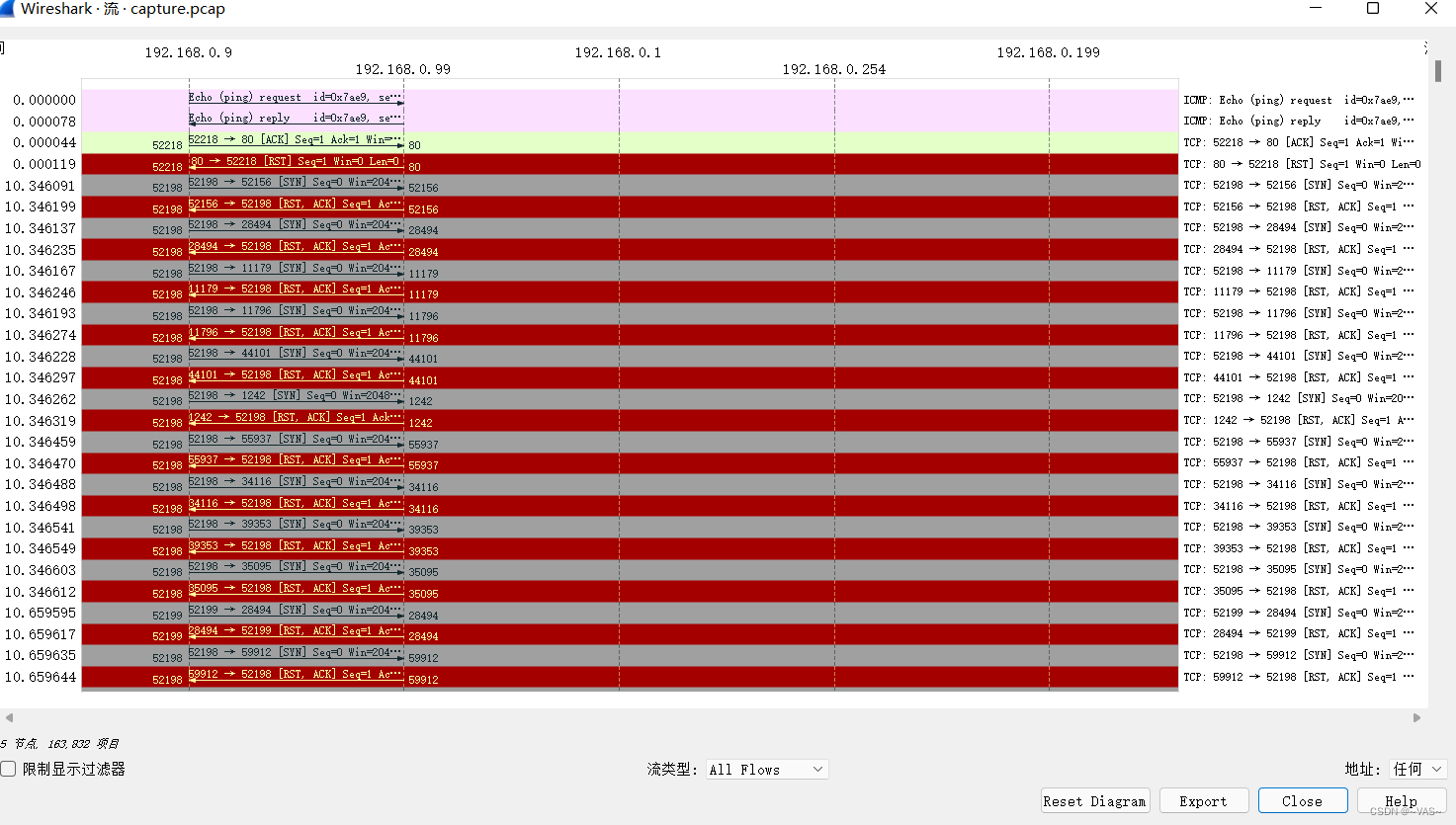The image size is (1456, 825).
Task: Click the timestamp 10.659595
Action: coord(41,613)
